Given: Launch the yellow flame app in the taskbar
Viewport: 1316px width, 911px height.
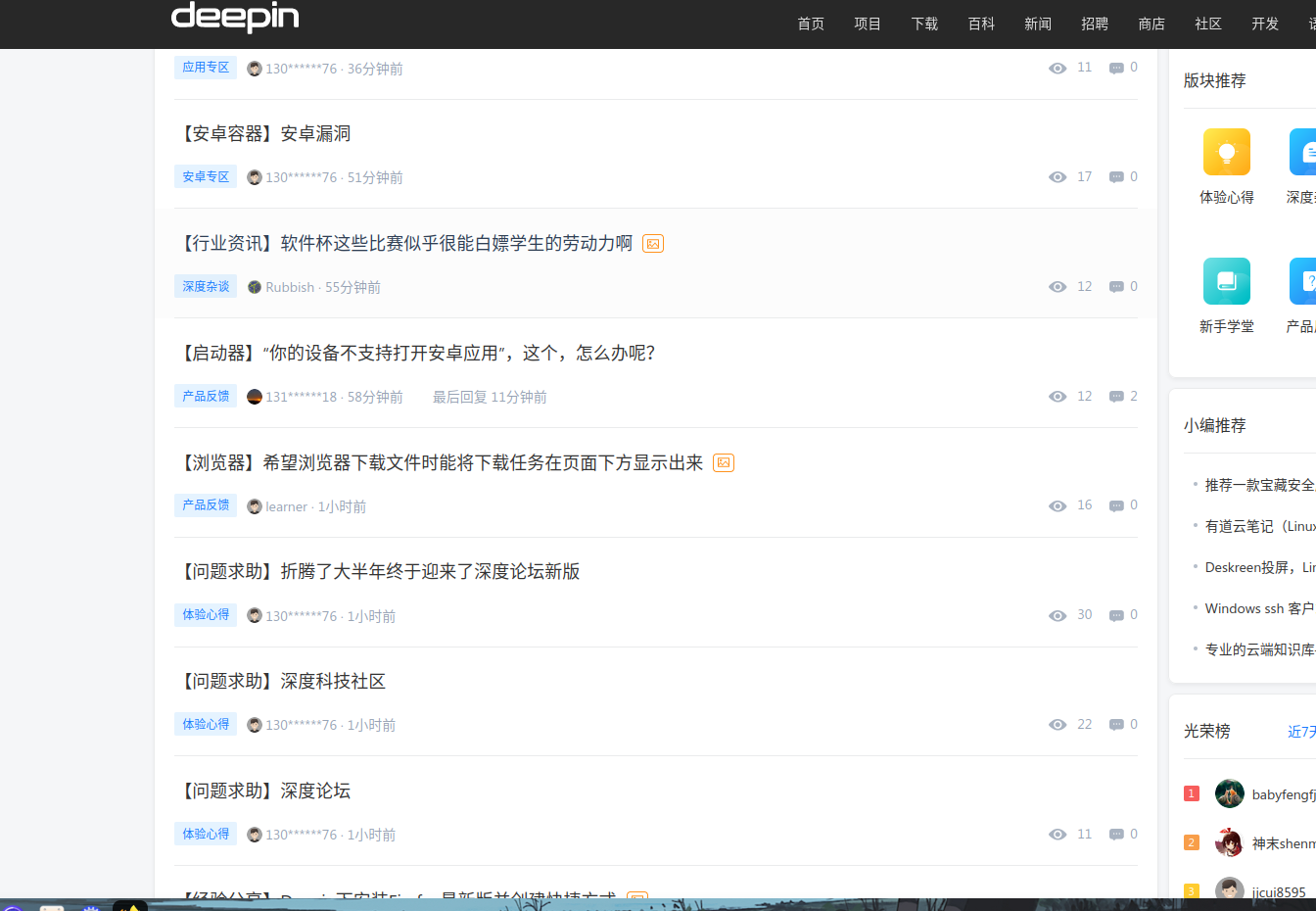Looking at the screenshot, I should coord(130,906).
